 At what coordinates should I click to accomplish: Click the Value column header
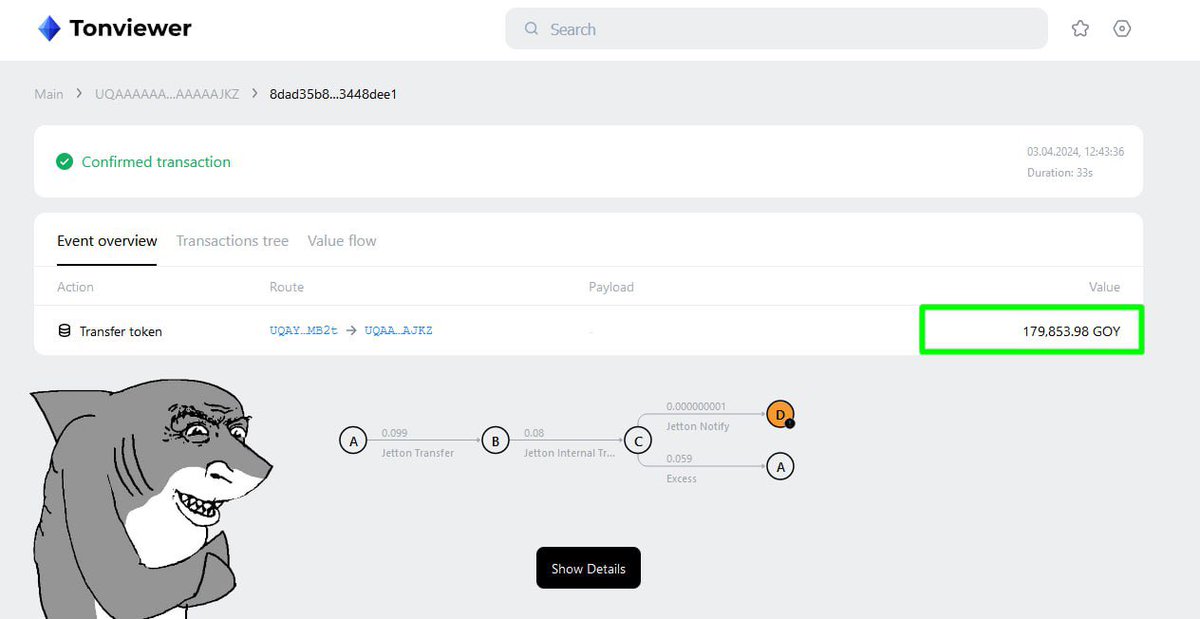(1104, 287)
